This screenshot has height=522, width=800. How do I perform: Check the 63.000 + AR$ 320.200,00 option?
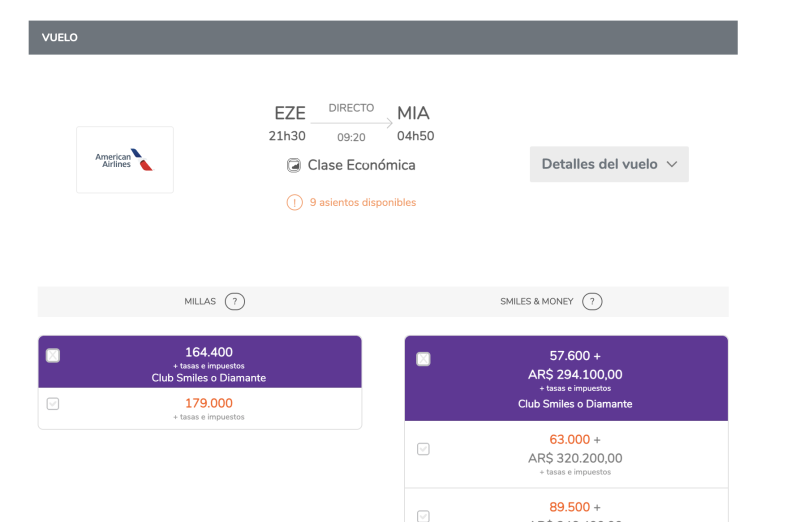click(423, 449)
